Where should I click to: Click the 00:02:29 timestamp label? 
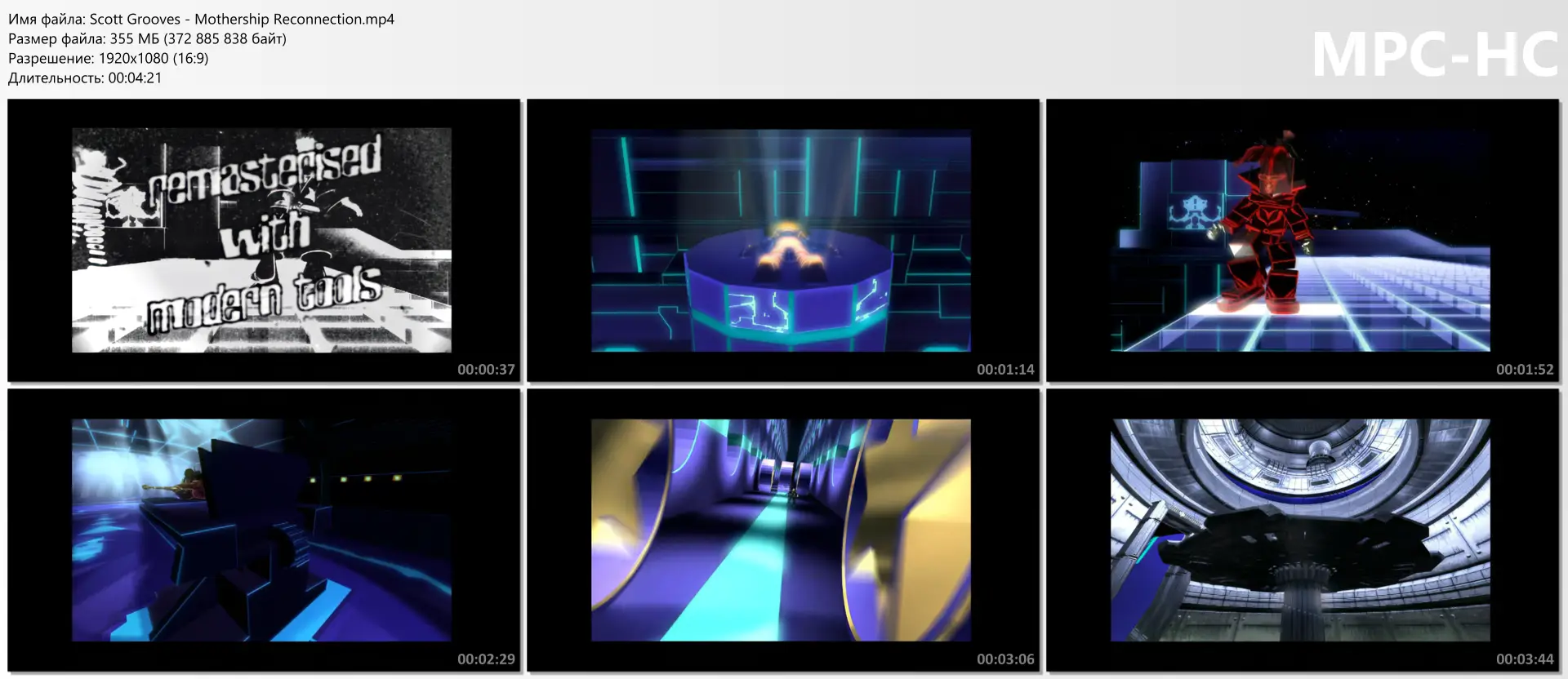click(486, 659)
